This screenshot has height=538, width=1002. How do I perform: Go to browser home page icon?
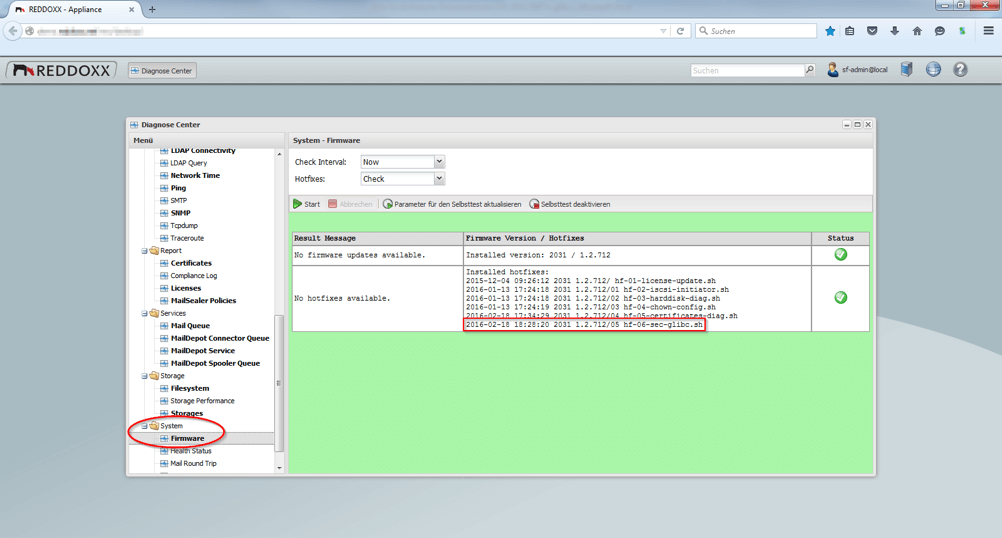click(917, 31)
